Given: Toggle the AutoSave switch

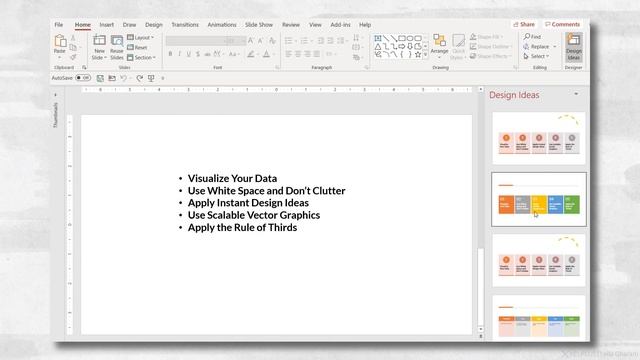Looking at the screenshot, I should coord(83,78).
